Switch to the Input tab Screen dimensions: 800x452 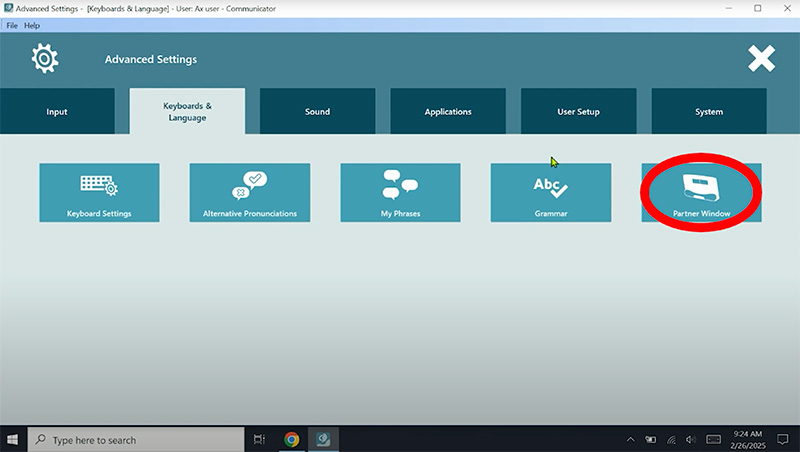coord(57,112)
